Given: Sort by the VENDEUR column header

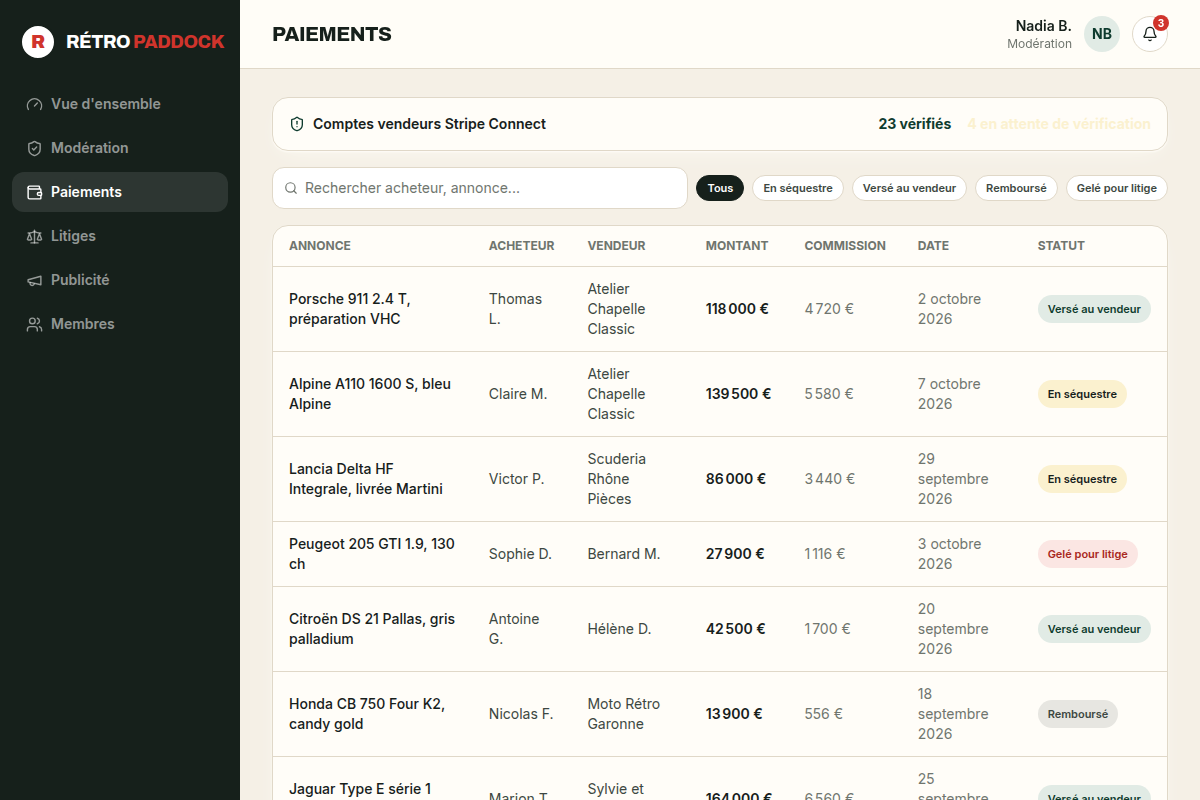Looking at the screenshot, I should pyautogui.click(x=616, y=246).
